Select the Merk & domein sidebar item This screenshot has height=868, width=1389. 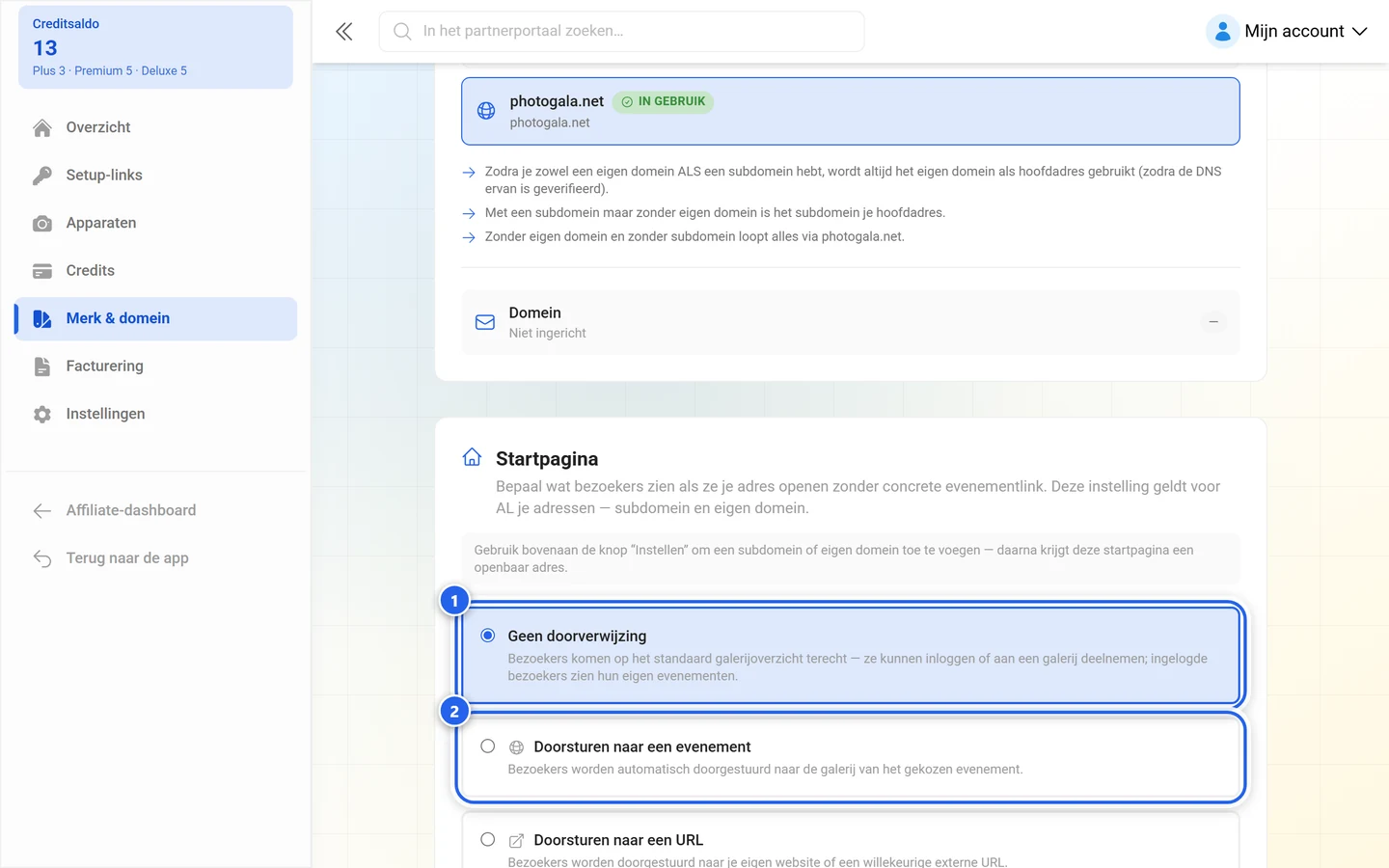(x=155, y=318)
